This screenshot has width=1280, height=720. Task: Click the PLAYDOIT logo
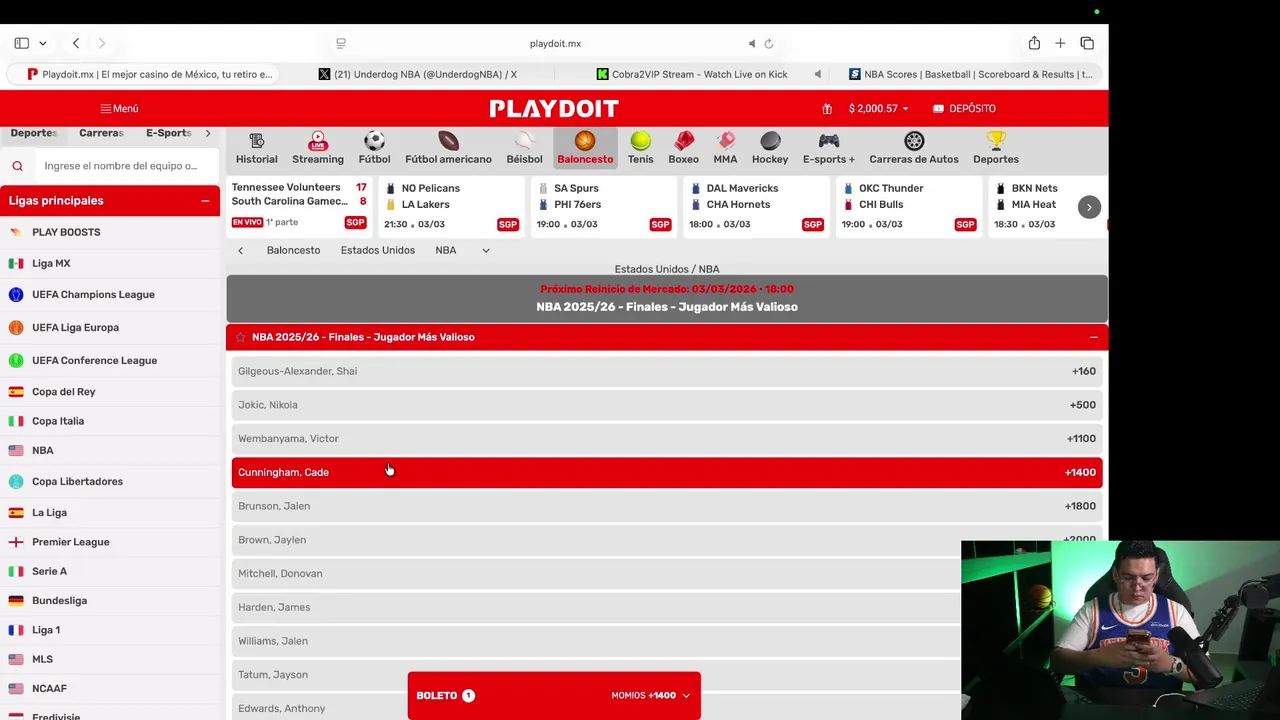coord(554,108)
